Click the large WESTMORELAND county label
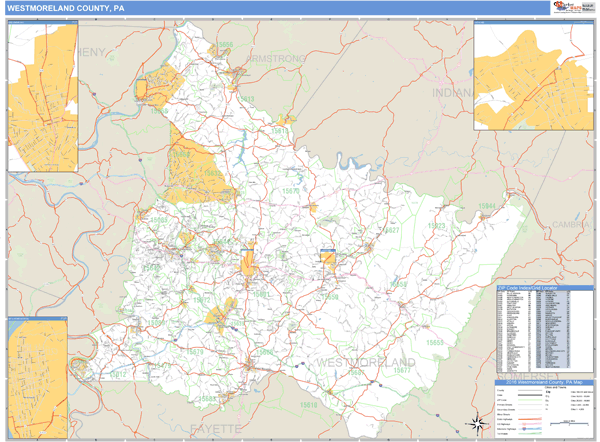The image size is (600, 442). (x=366, y=362)
